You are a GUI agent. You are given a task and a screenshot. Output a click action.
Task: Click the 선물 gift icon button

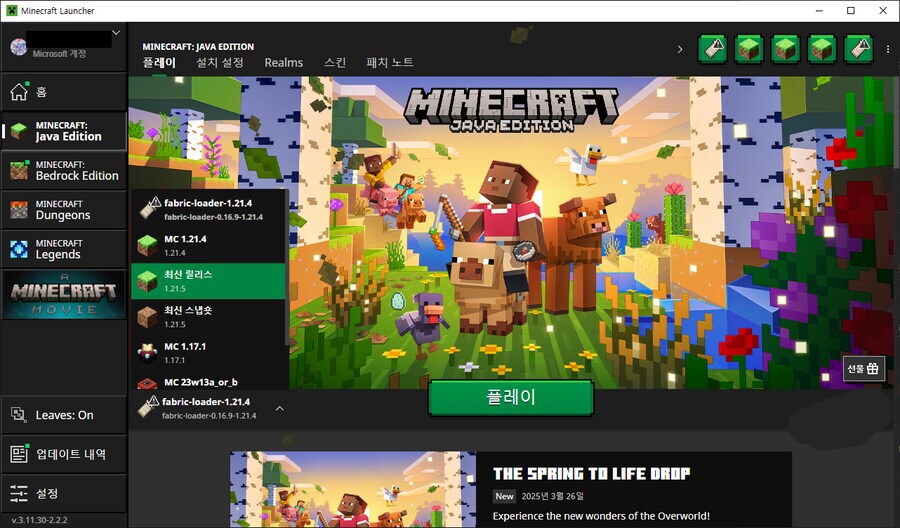click(863, 369)
